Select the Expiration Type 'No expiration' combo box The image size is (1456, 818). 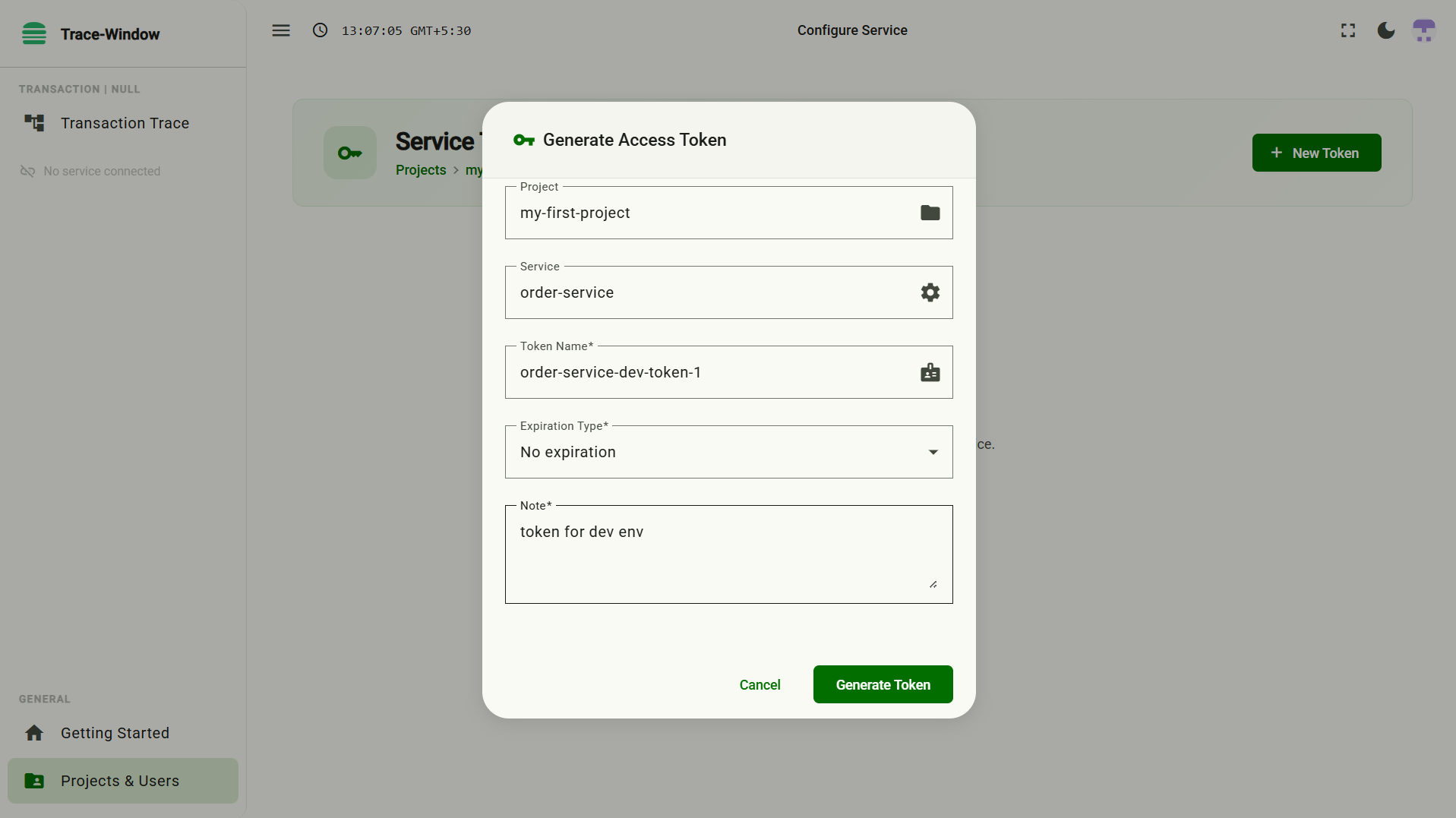click(729, 452)
